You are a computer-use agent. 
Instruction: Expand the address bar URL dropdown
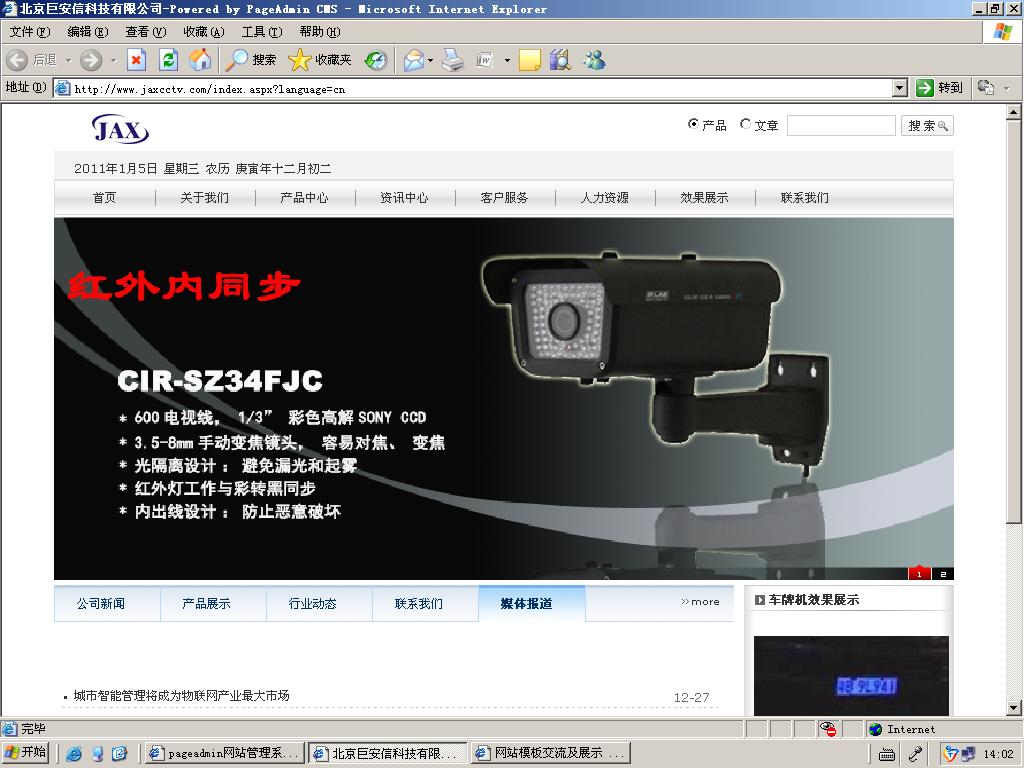[900, 88]
